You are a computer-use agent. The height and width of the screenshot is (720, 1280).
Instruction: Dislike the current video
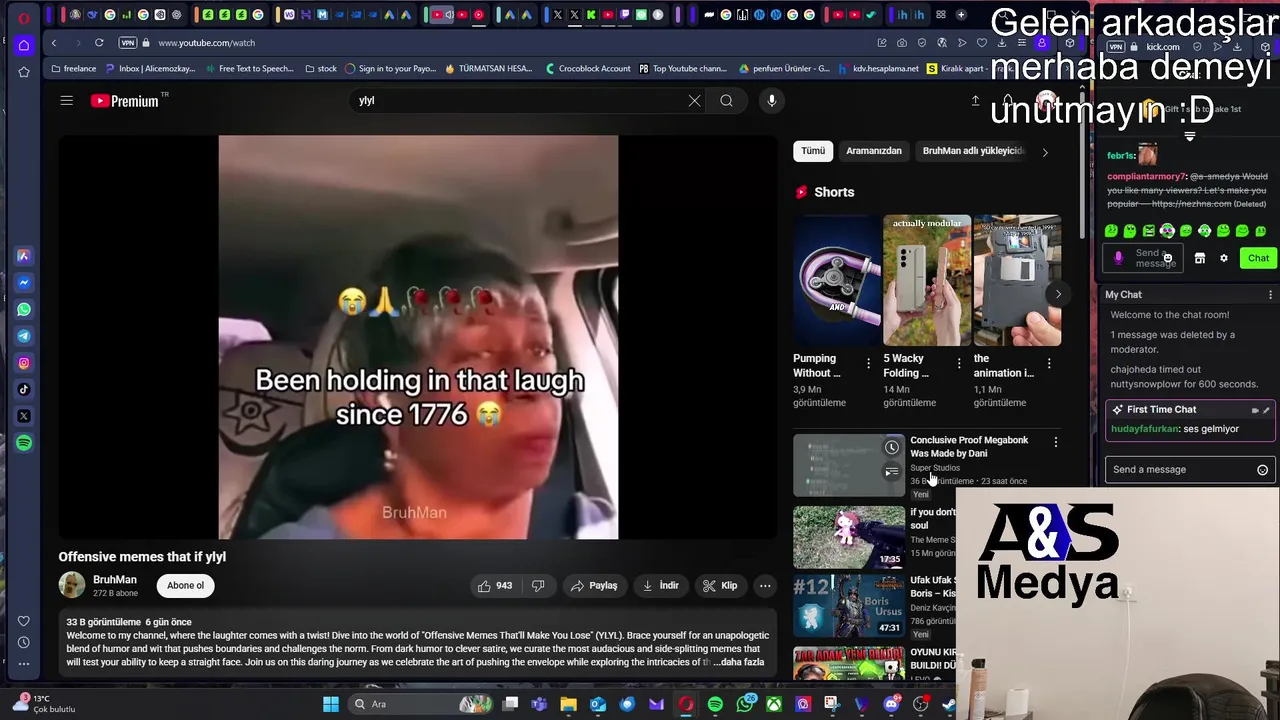[x=538, y=586]
